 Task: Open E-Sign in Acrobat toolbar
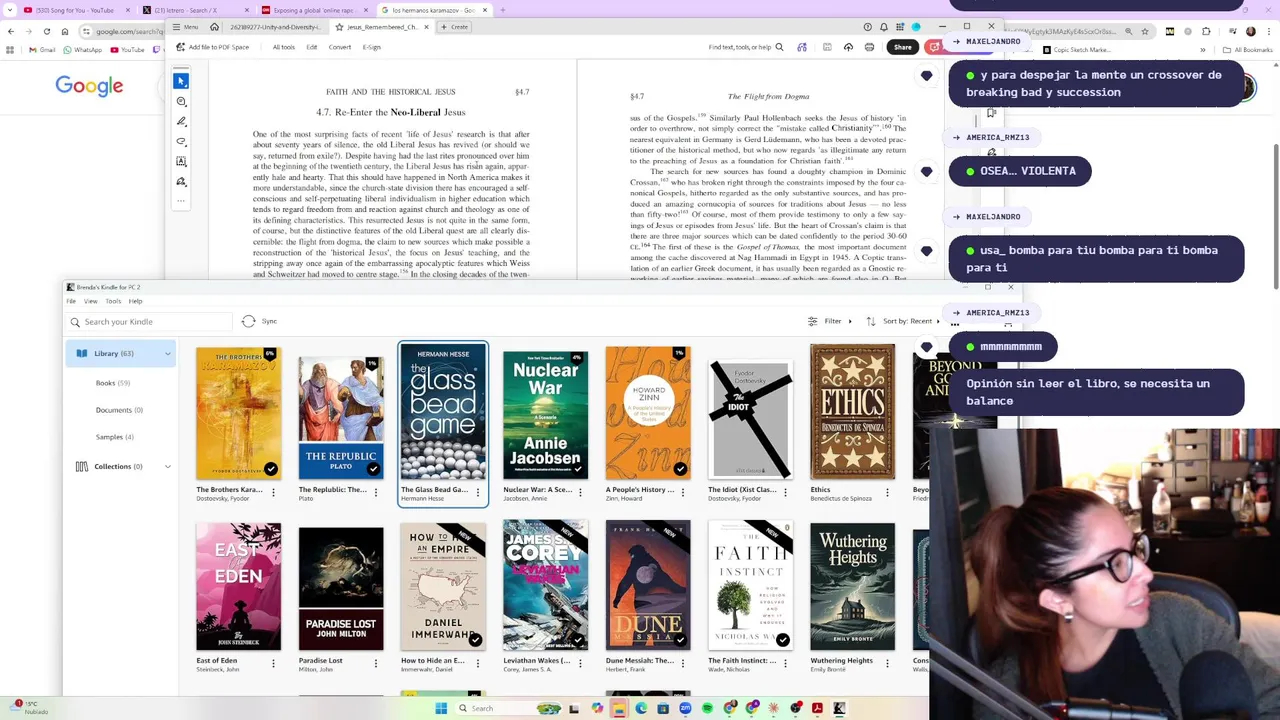[x=372, y=47]
